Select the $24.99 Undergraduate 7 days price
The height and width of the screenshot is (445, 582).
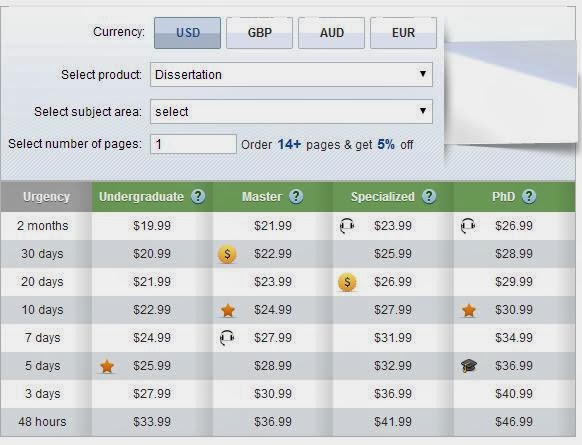tap(152, 338)
